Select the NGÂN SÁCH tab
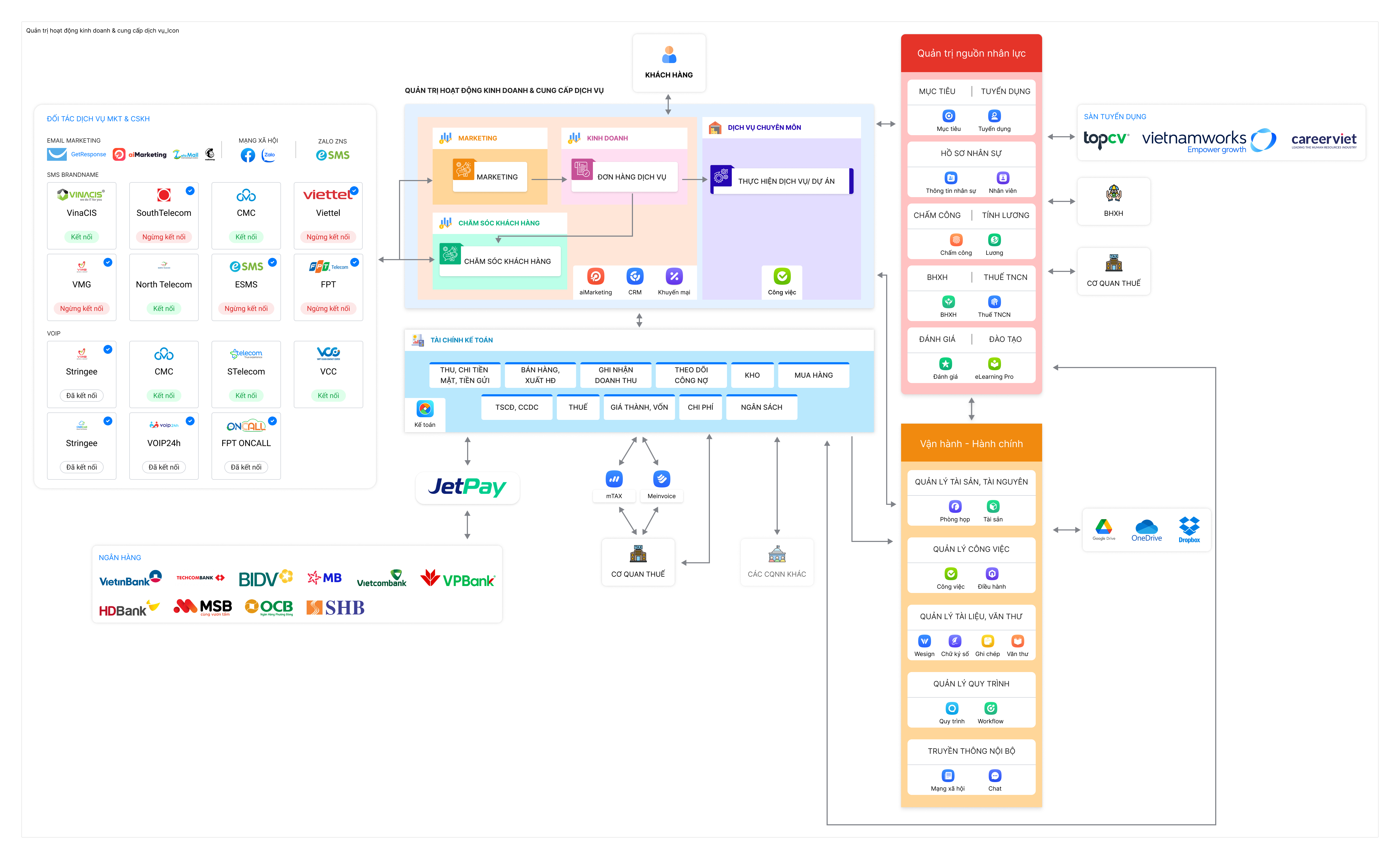 761,407
